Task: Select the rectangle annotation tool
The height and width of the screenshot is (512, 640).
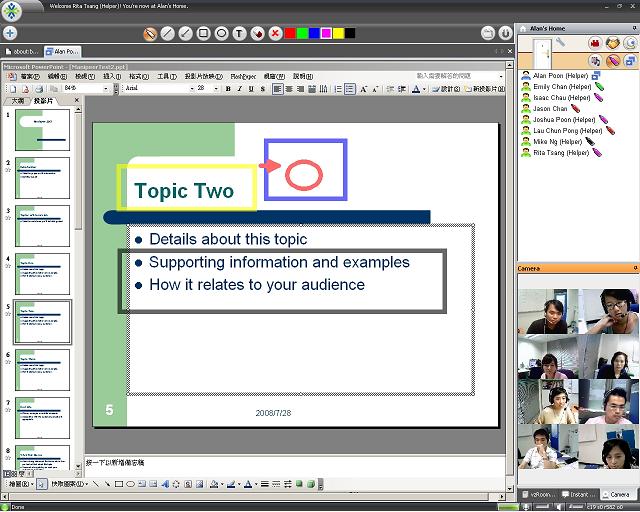Action: pyautogui.click(x=203, y=33)
